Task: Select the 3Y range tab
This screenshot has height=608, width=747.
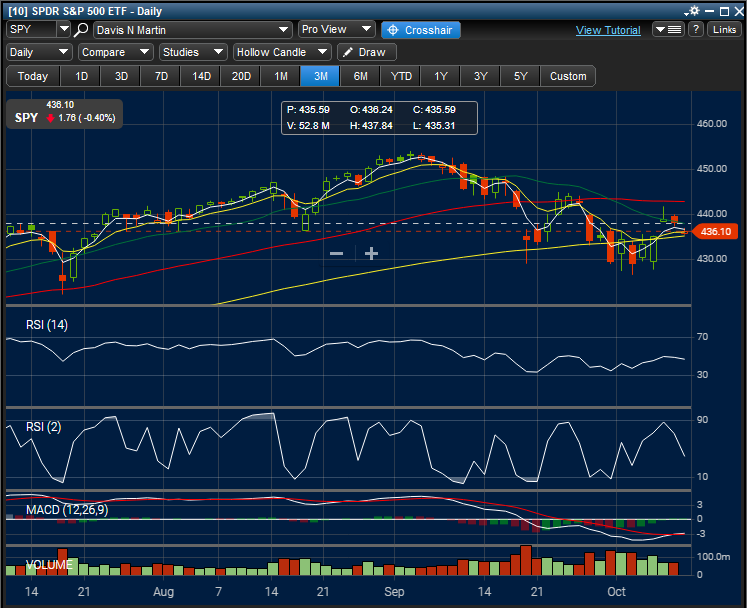Action: click(480, 76)
